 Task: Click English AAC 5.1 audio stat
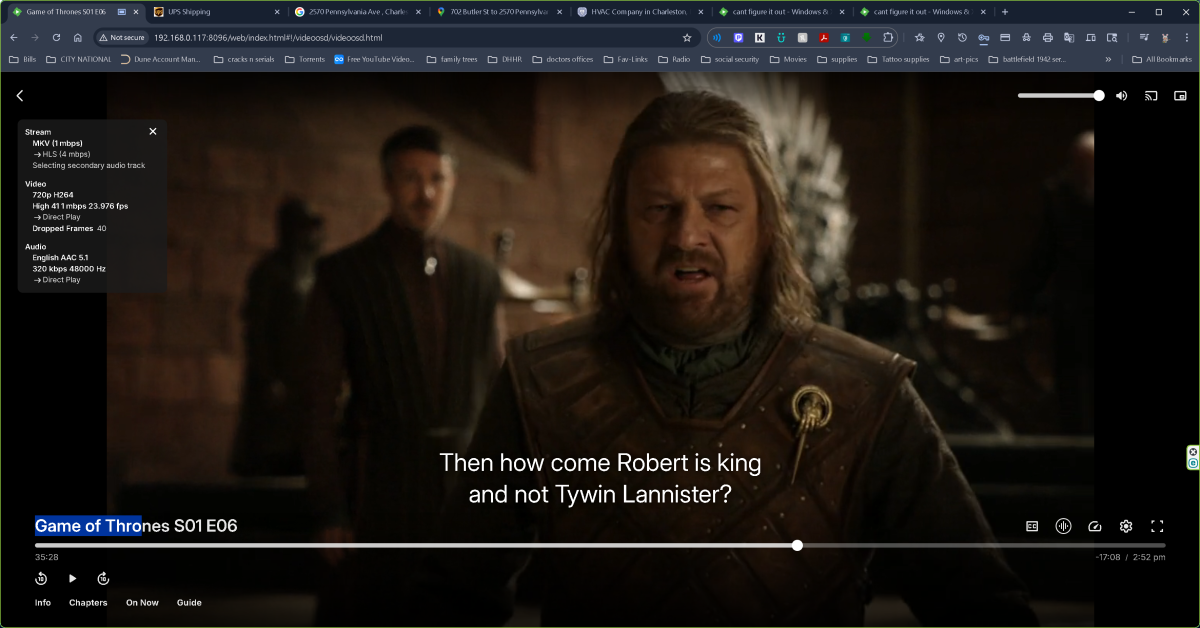61,257
